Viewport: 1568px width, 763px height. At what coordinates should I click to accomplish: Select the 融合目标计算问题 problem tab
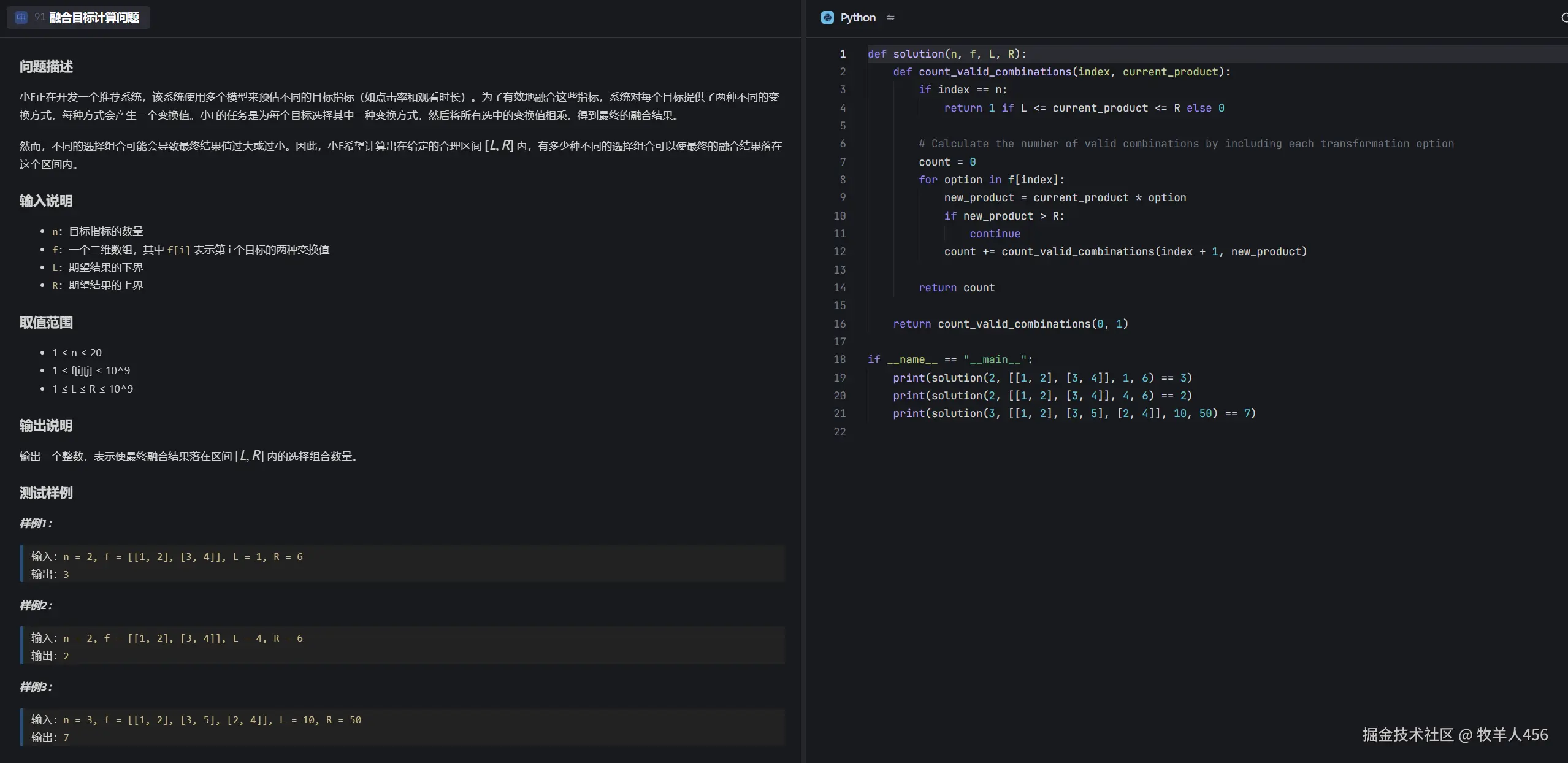point(94,17)
